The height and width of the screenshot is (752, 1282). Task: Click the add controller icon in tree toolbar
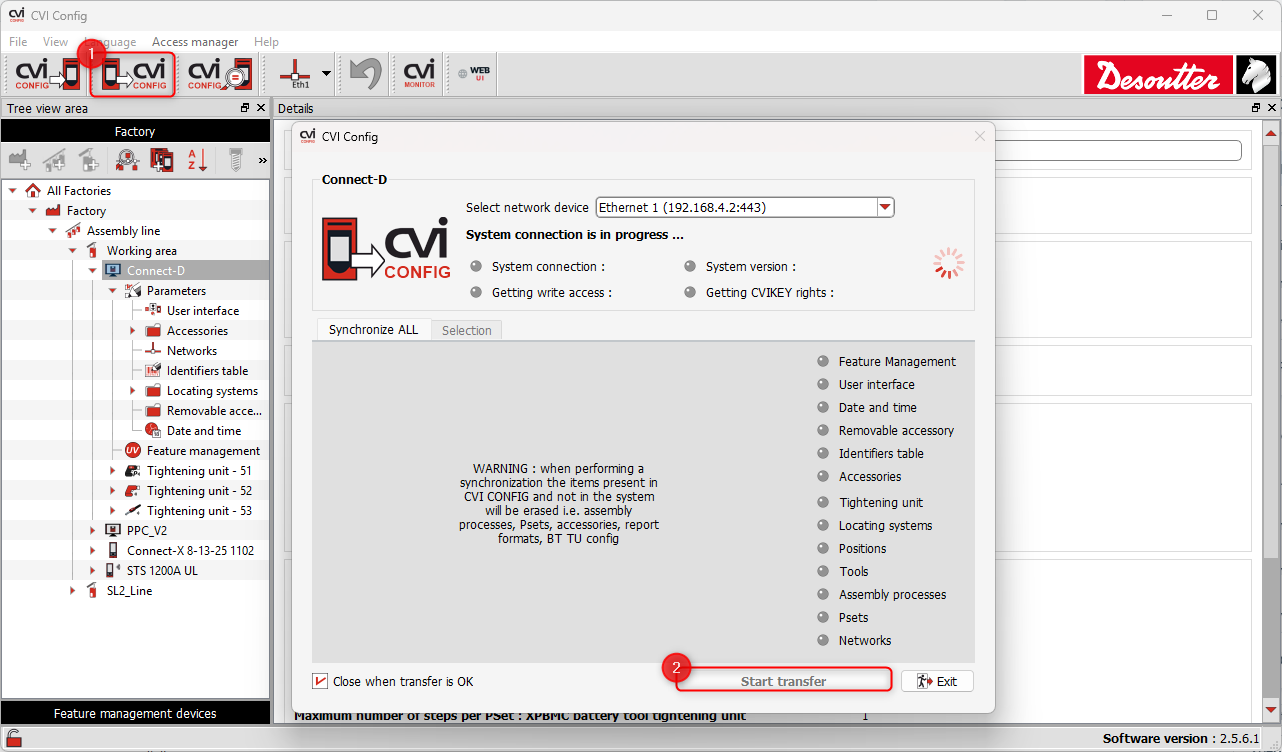161,159
